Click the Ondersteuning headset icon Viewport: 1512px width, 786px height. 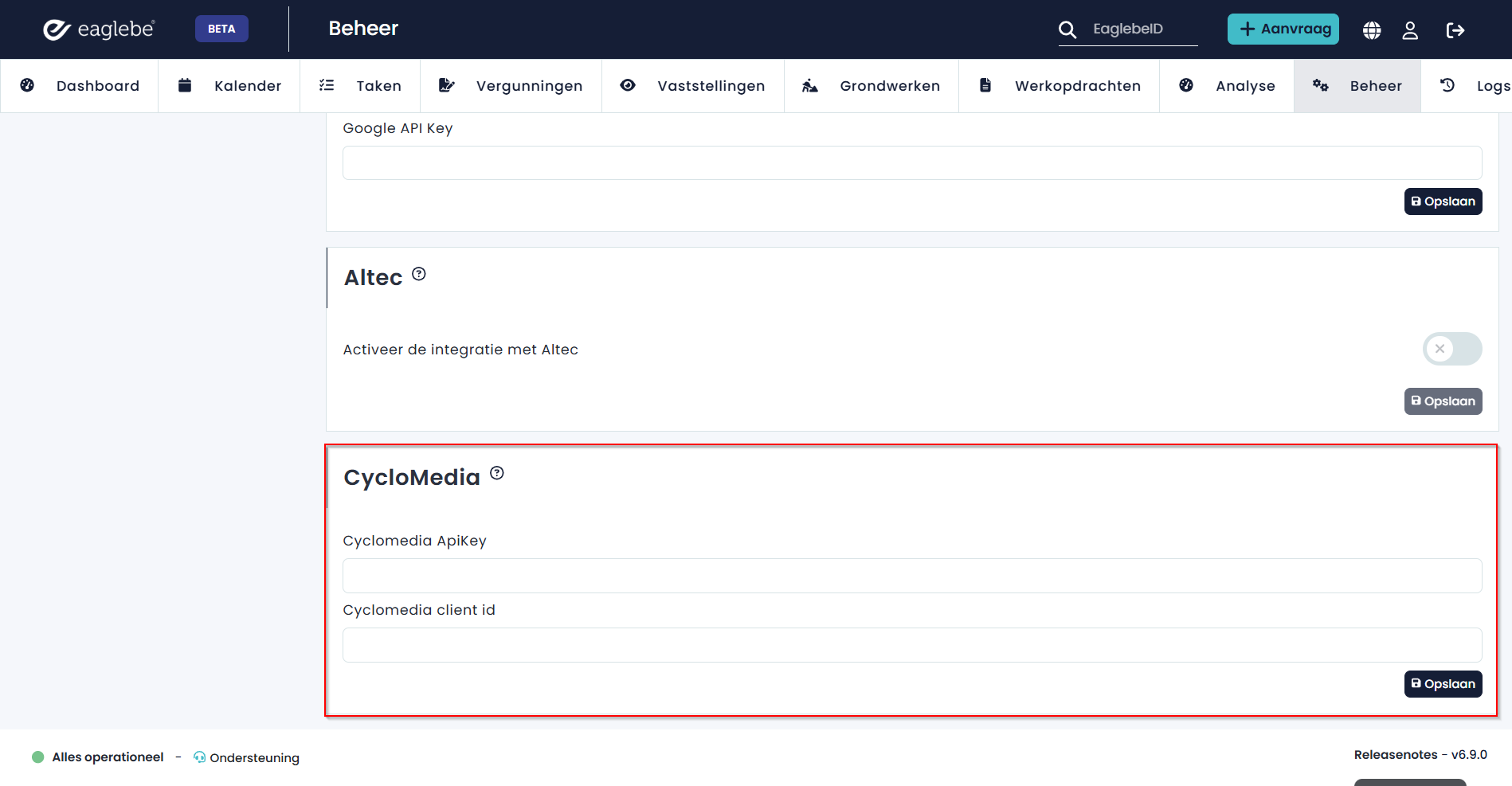coord(199,757)
